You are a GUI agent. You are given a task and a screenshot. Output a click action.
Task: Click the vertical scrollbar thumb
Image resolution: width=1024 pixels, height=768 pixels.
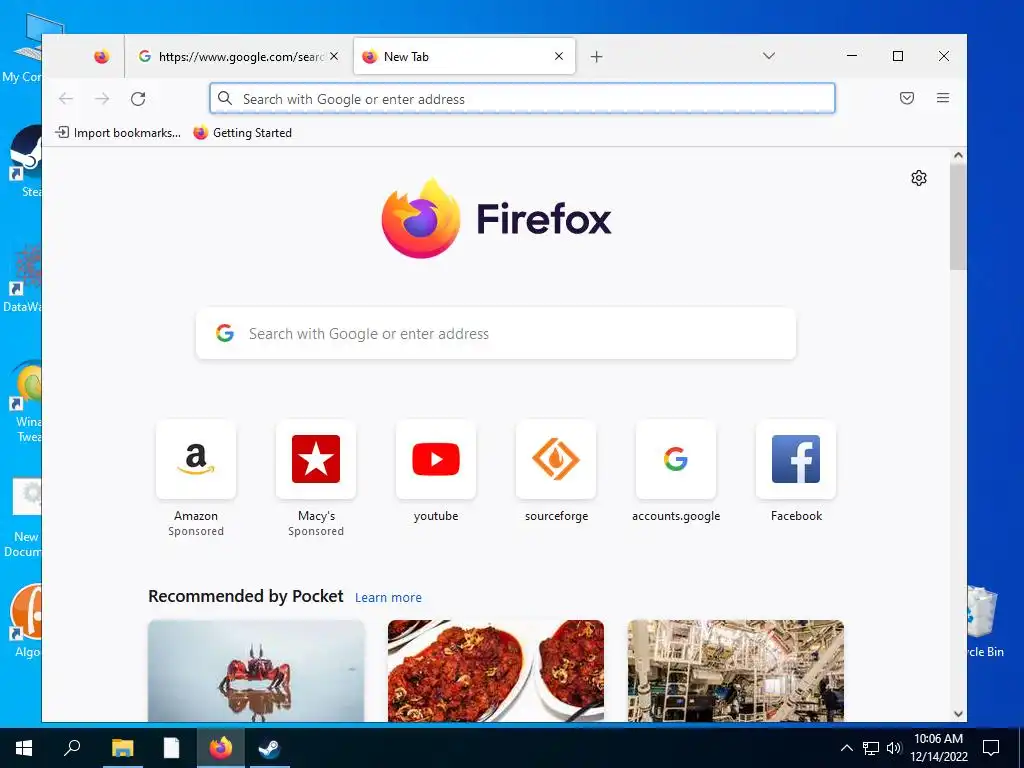point(958,216)
